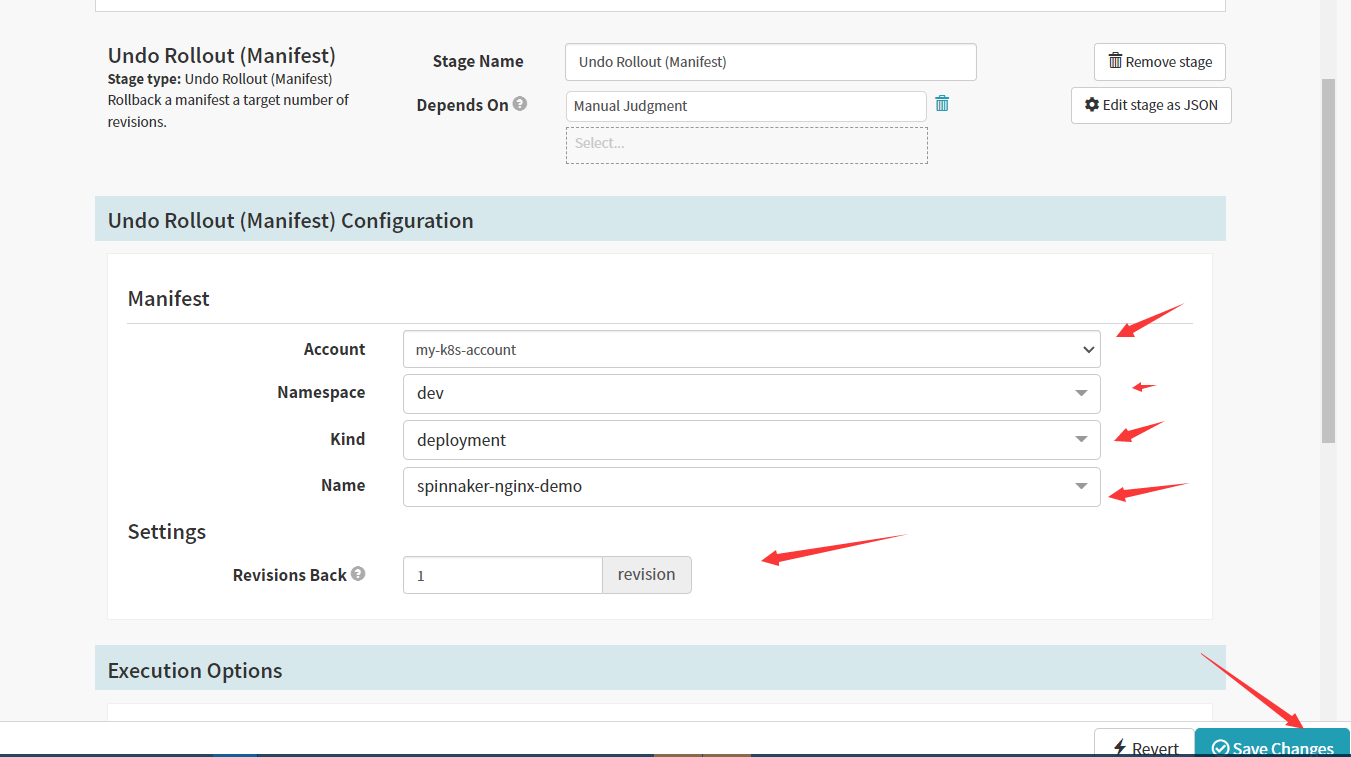Focus the Stage Name input field
The height and width of the screenshot is (757, 1351).
click(x=771, y=62)
